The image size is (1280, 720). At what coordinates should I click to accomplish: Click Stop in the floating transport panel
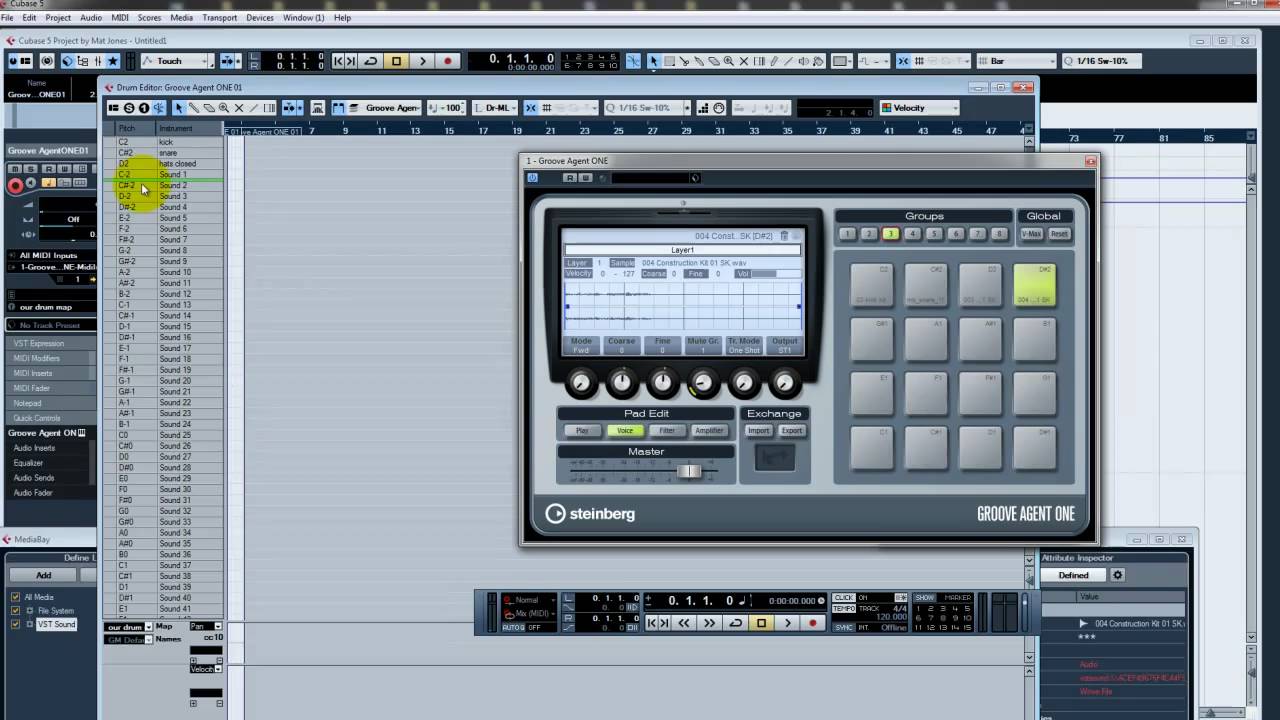click(x=761, y=623)
